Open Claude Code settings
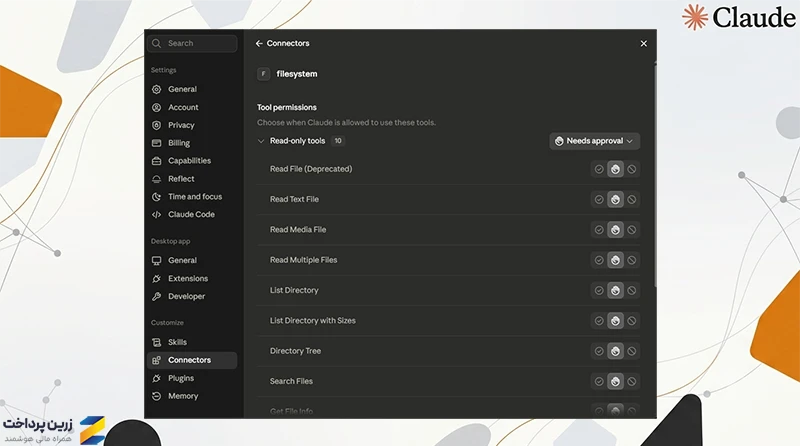This screenshot has width=800, height=446. point(192,215)
